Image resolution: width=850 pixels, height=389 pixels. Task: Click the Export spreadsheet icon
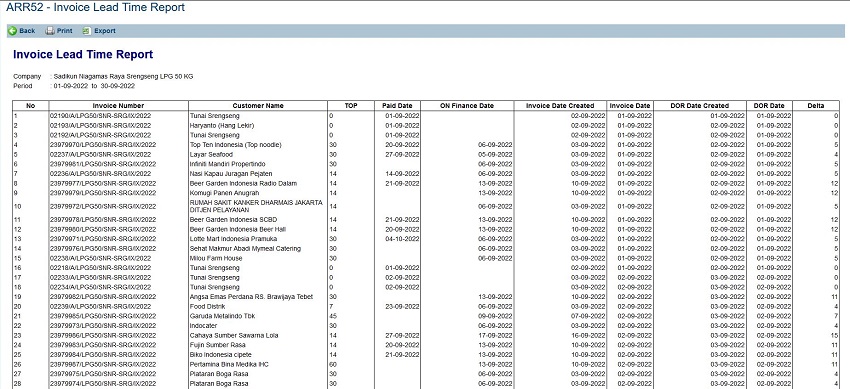(x=87, y=31)
